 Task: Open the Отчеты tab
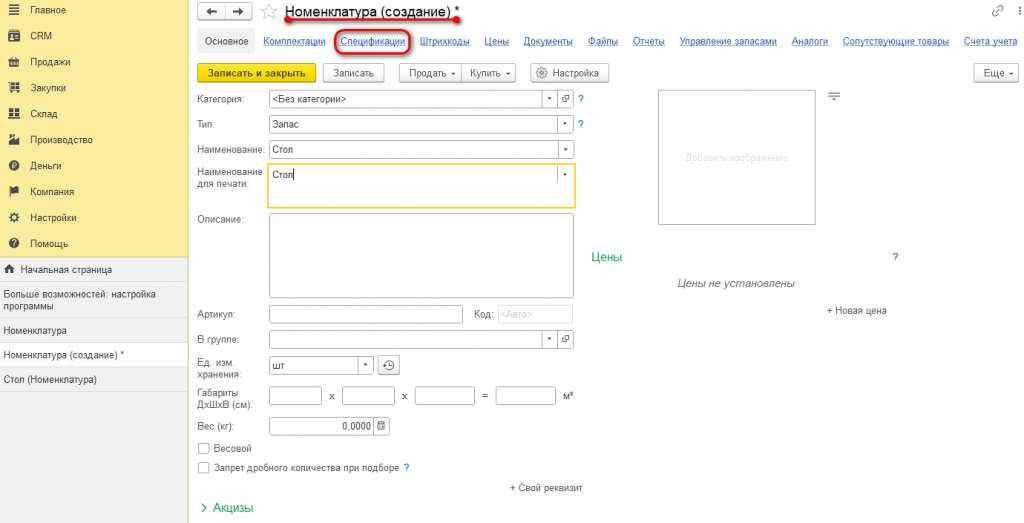(648, 41)
